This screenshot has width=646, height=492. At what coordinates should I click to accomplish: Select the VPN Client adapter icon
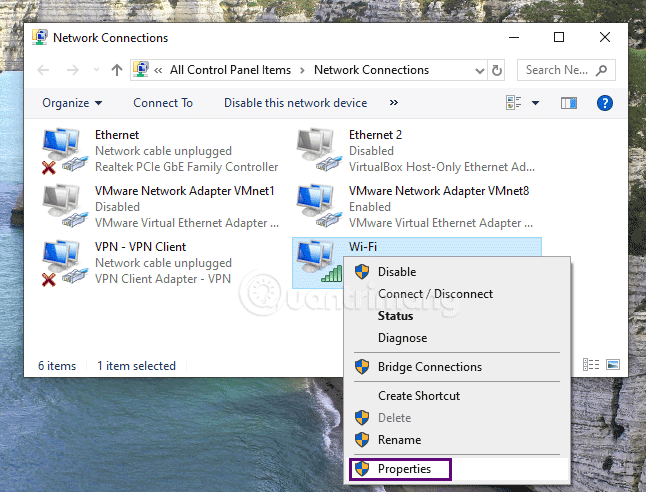pyautogui.click(x=65, y=263)
